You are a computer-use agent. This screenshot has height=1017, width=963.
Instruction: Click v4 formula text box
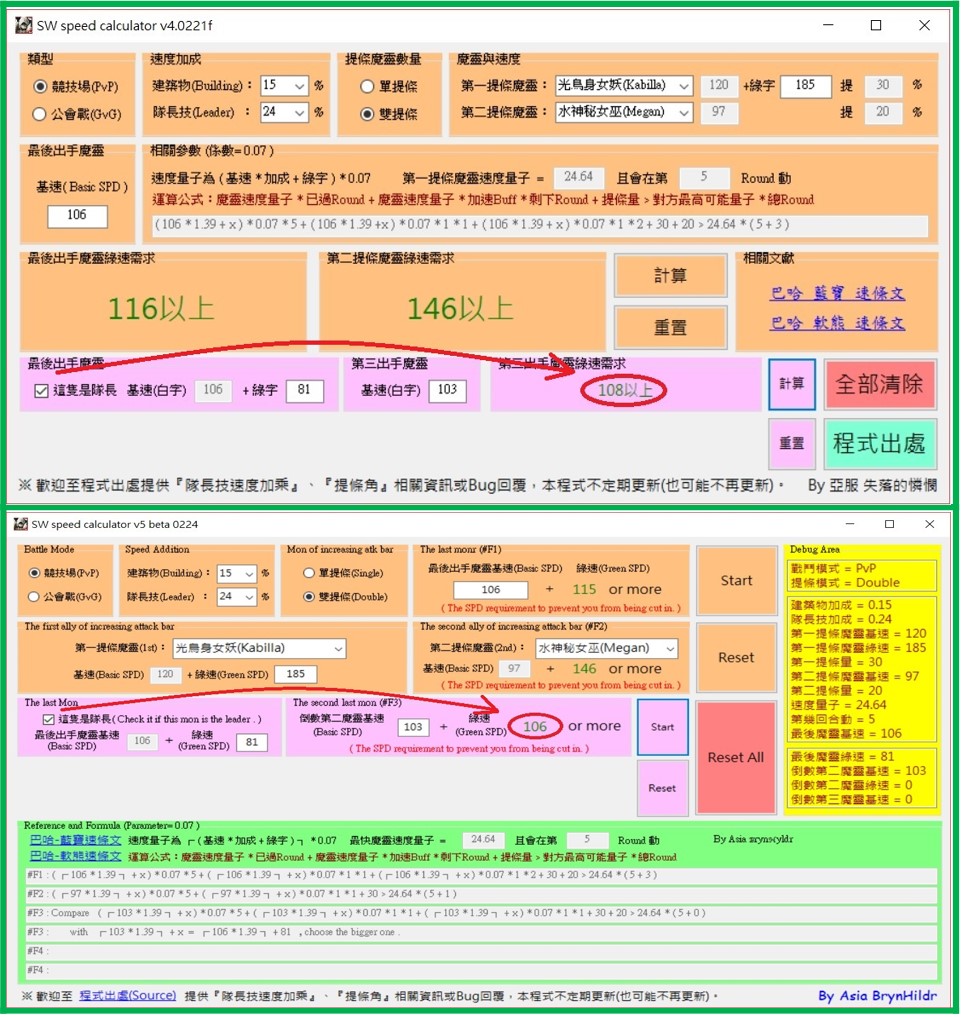tap(540, 225)
